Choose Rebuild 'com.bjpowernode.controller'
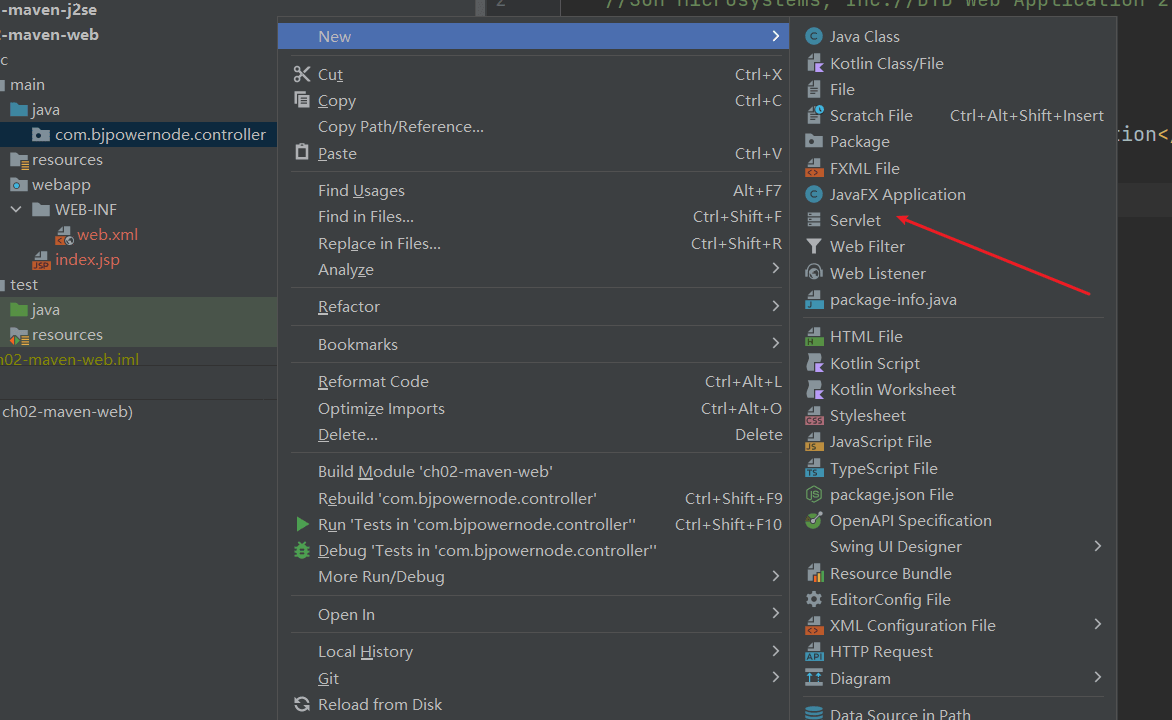This screenshot has height=720, width=1172. 534,499
